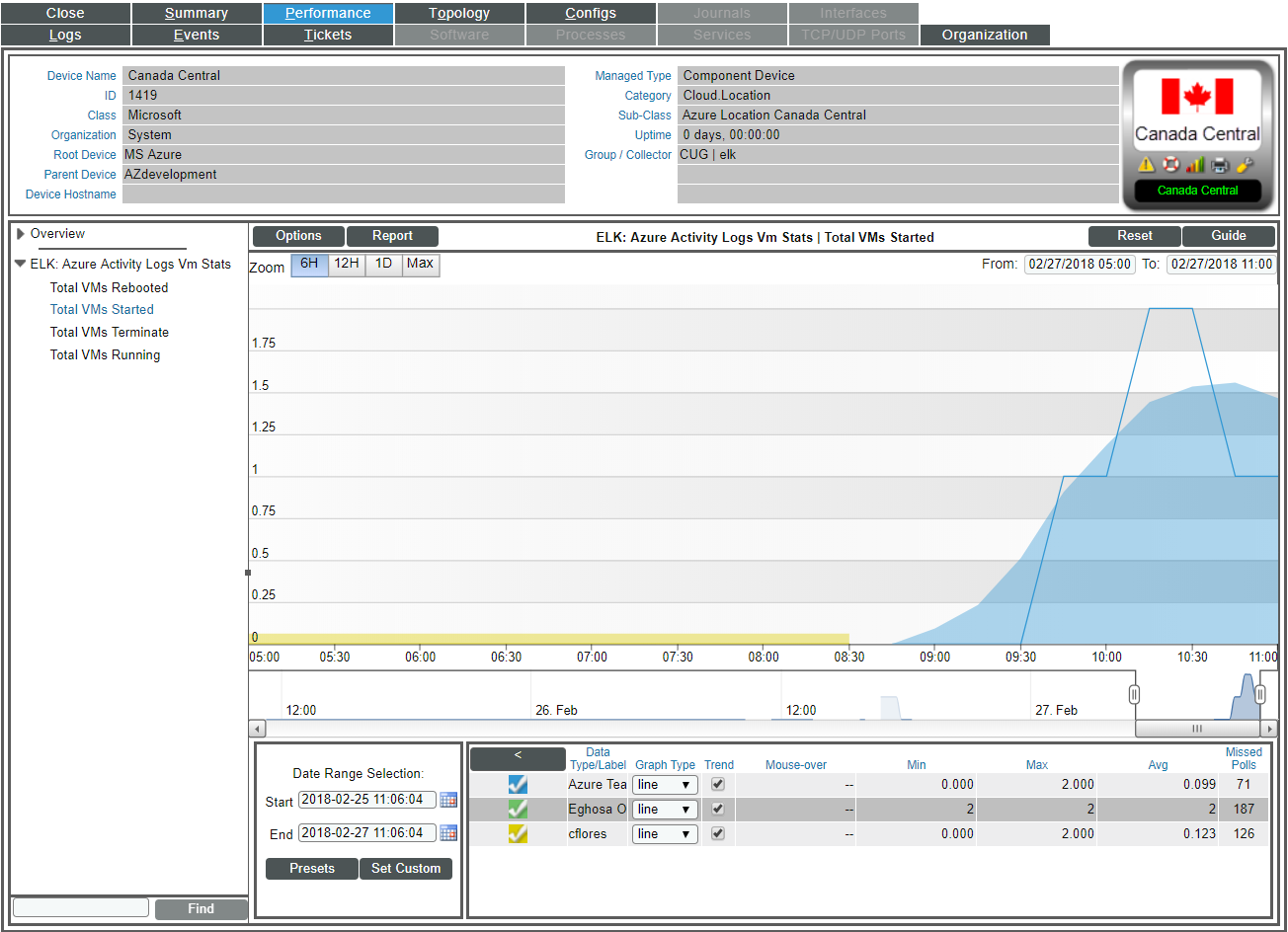The width and height of the screenshot is (1288, 932).
Task: Uncheck the Trend checkbox for Azure Tea
Action: coord(718,784)
